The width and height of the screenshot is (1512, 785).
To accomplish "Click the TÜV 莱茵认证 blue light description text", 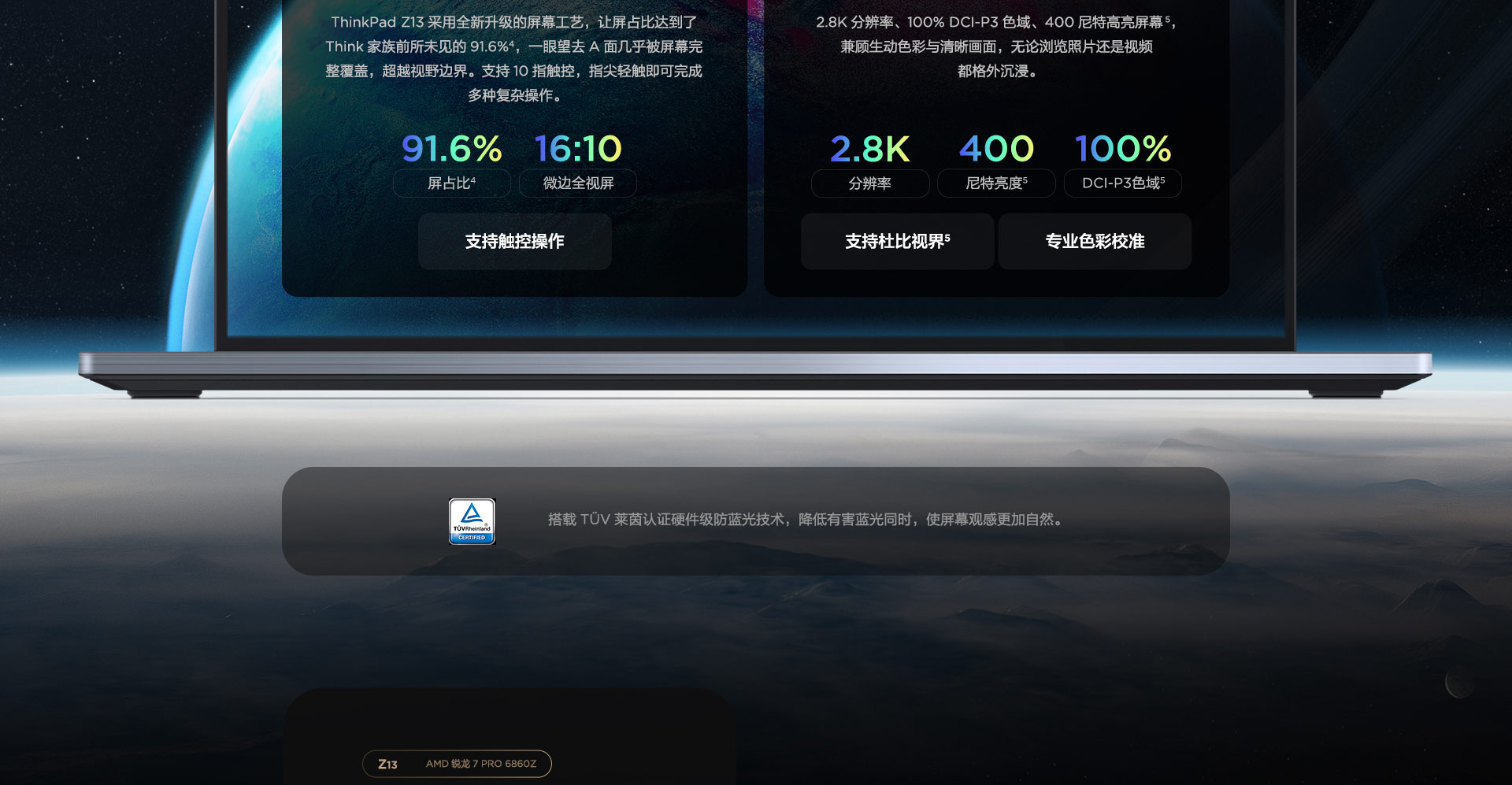I will 806,520.
